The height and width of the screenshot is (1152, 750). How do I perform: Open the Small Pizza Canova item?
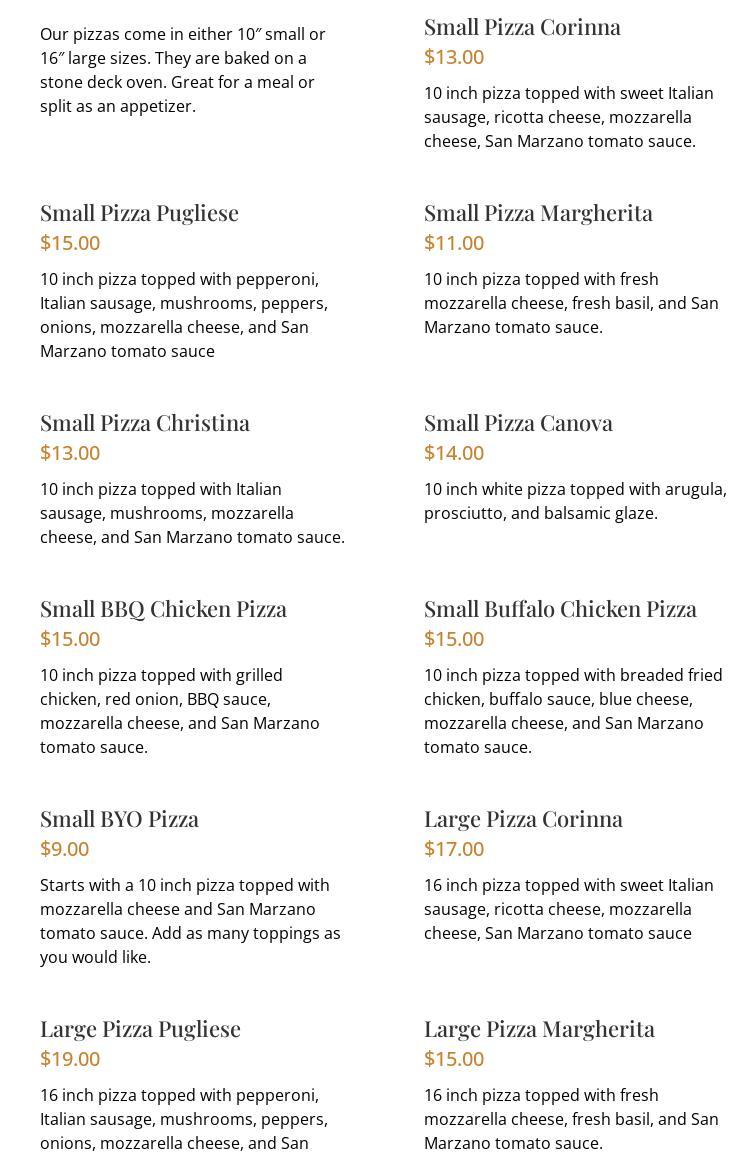[518, 423]
